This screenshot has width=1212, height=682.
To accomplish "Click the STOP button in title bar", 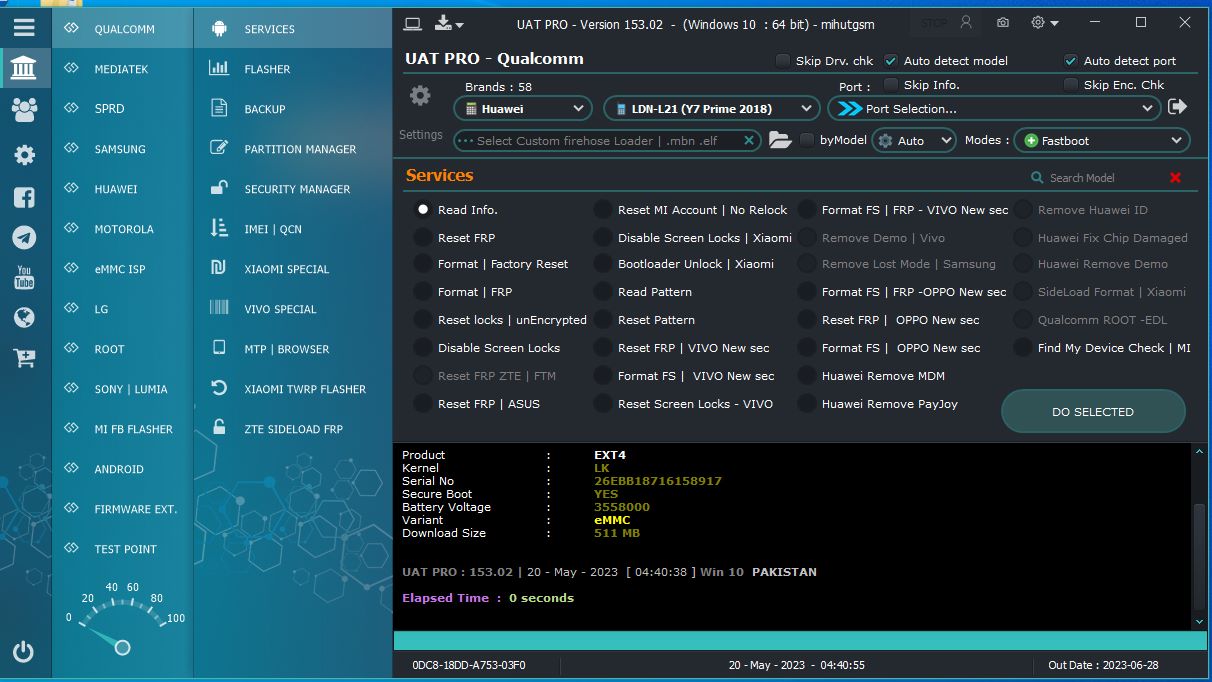I will pyautogui.click(x=934, y=23).
